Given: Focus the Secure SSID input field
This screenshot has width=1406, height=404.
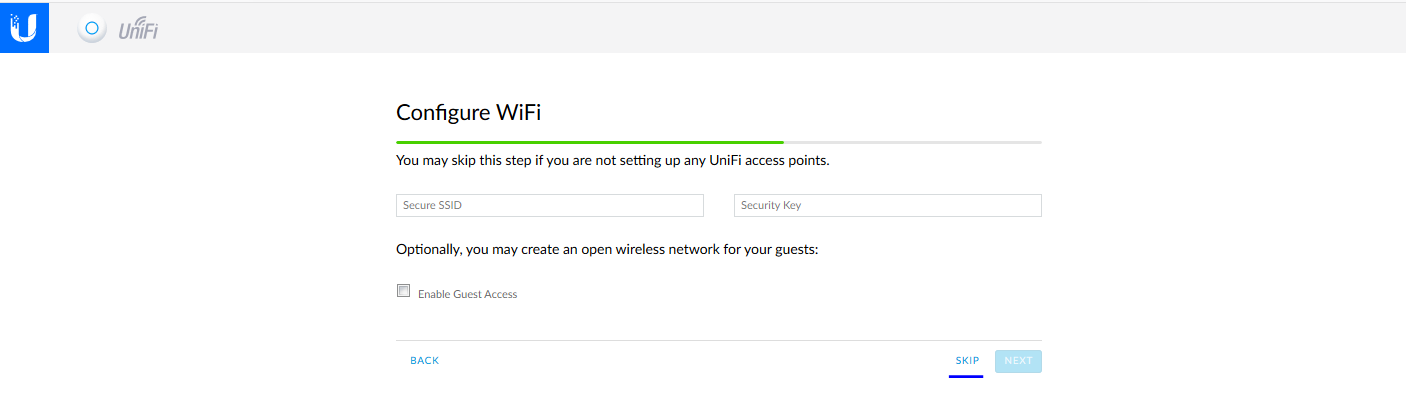Looking at the screenshot, I should click(550, 205).
